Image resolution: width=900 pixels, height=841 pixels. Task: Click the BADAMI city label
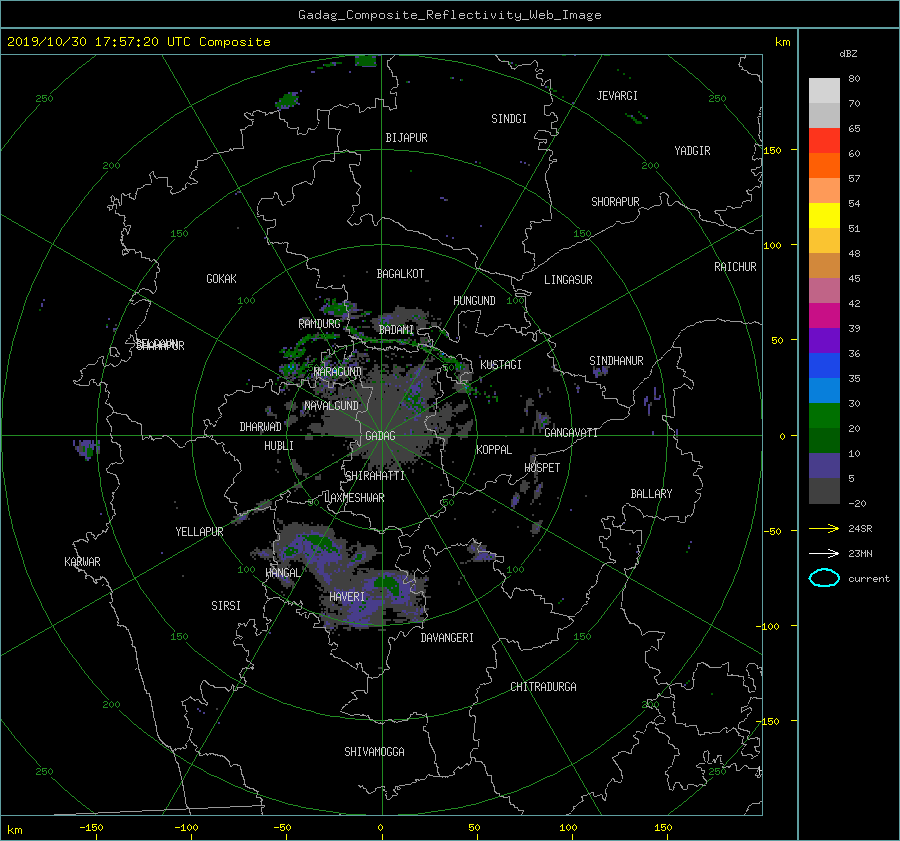396,330
